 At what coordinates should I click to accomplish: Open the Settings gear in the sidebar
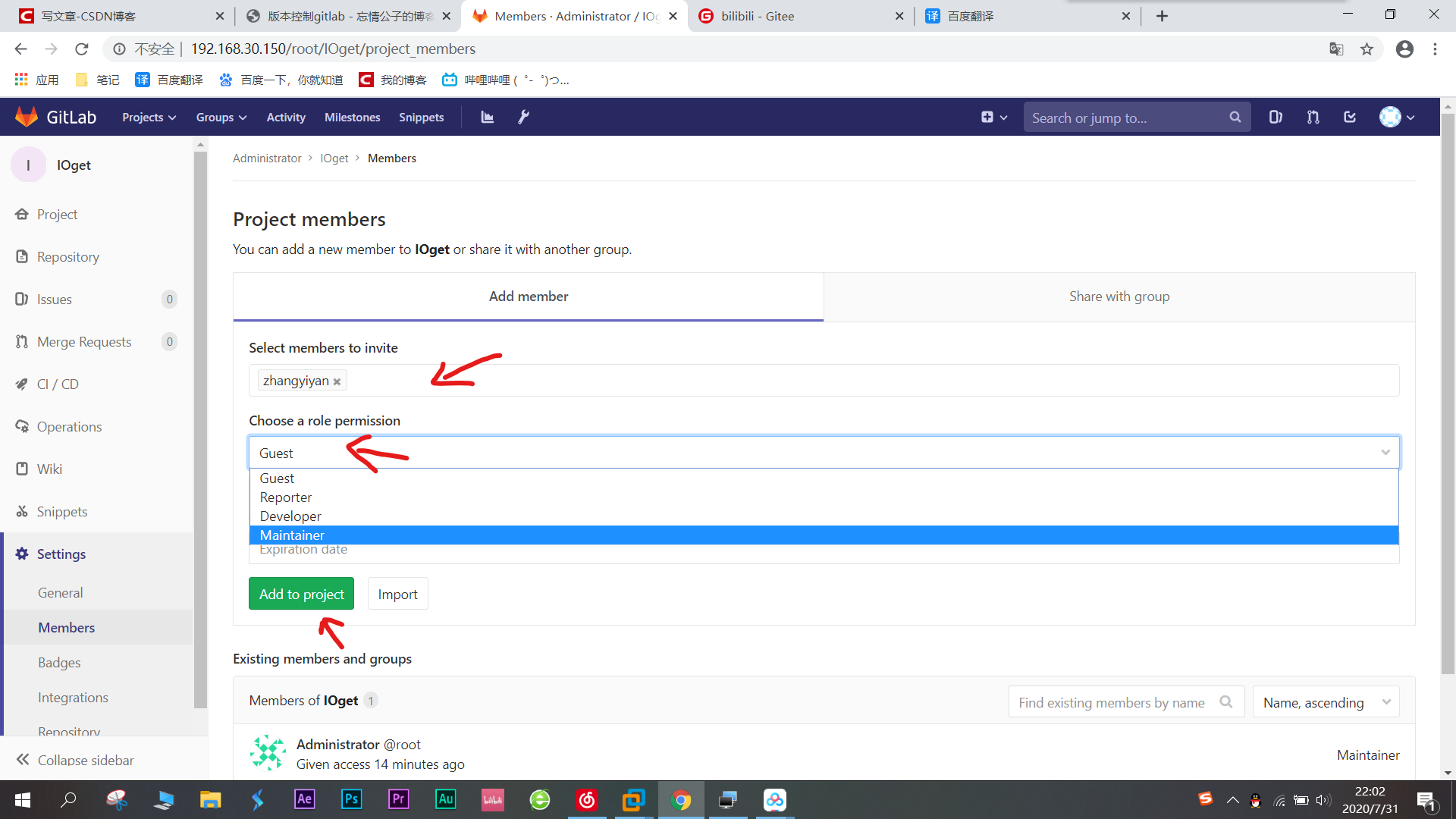[61, 554]
